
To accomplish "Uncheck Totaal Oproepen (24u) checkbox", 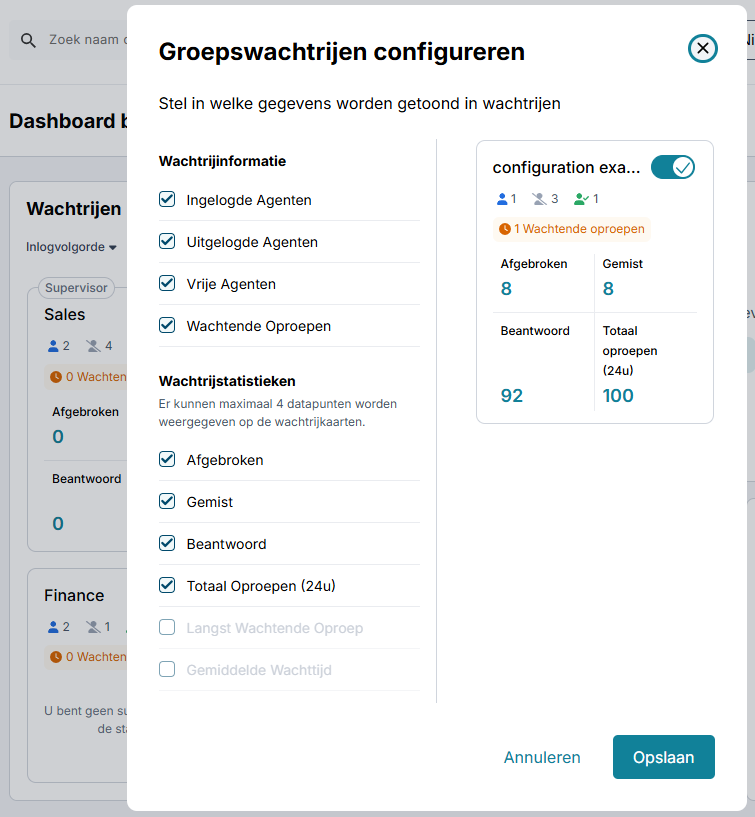I will (167, 586).
